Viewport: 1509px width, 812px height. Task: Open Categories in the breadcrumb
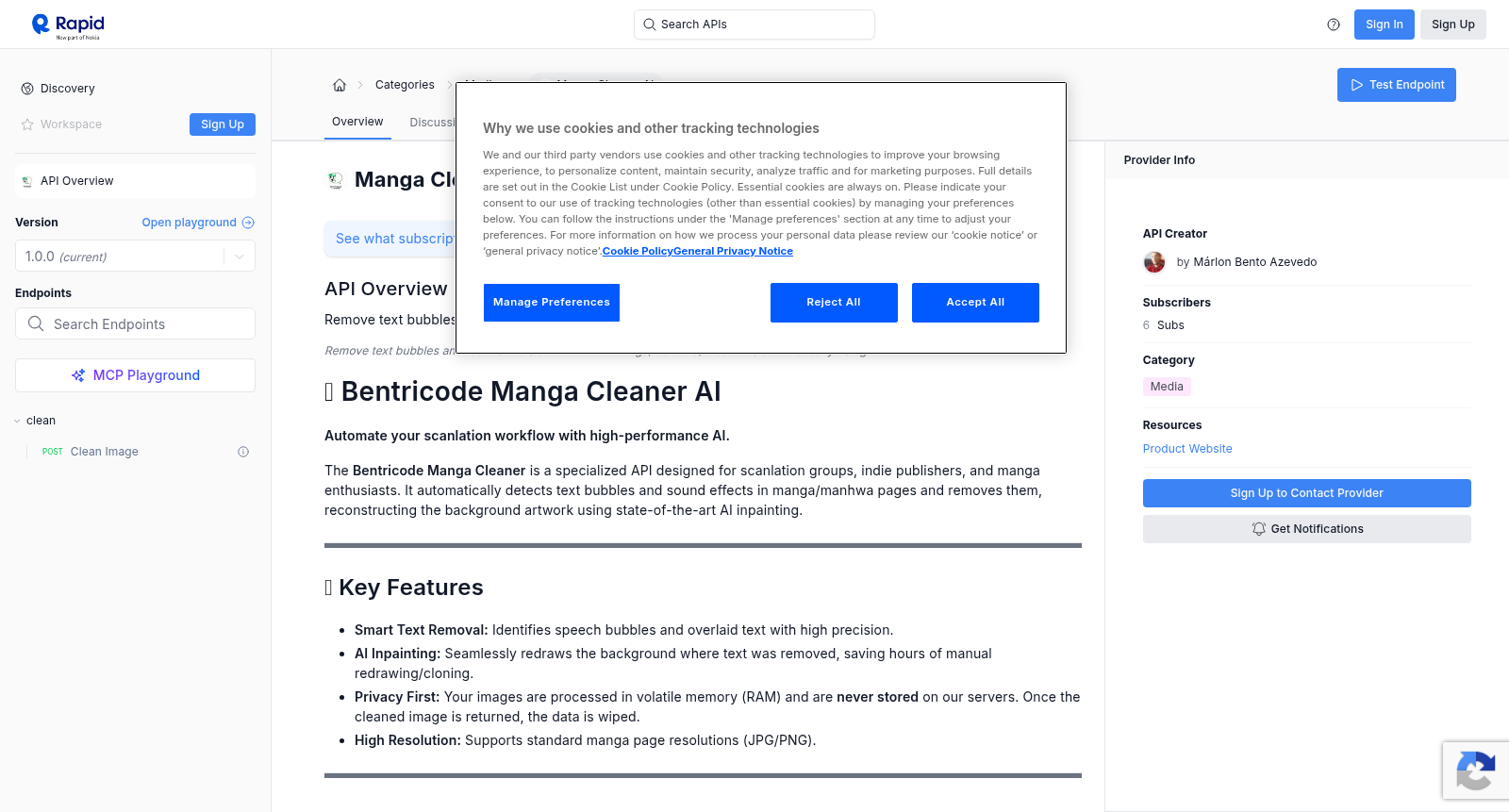point(405,85)
